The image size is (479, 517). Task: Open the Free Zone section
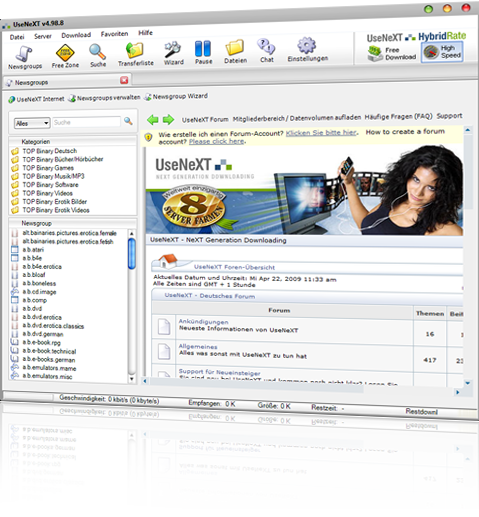pyautogui.click(x=65, y=56)
